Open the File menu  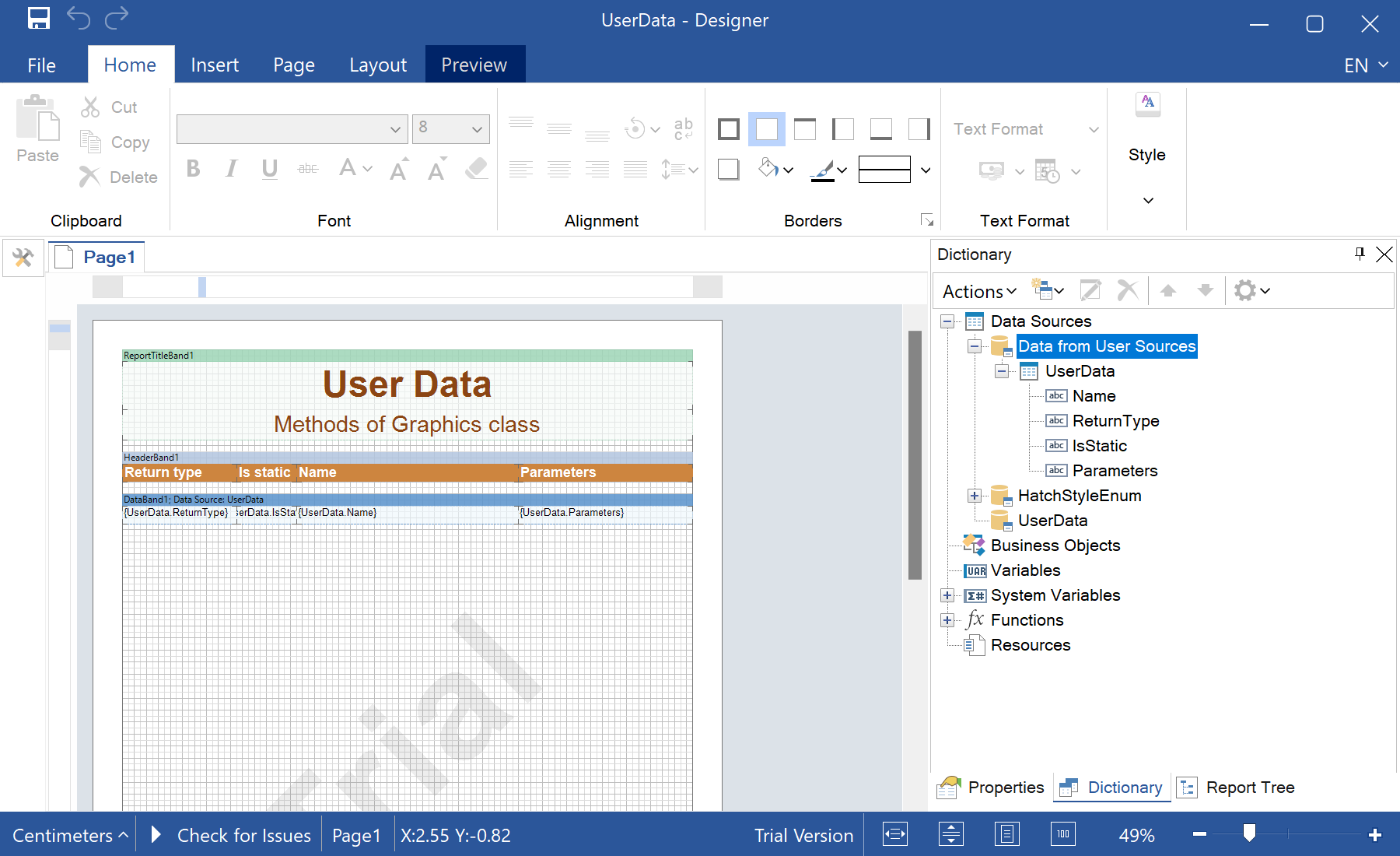[x=42, y=65]
